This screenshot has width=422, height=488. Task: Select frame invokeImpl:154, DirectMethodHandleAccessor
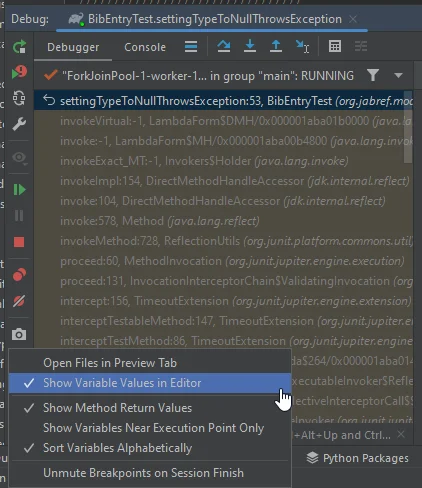tap(223, 181)
